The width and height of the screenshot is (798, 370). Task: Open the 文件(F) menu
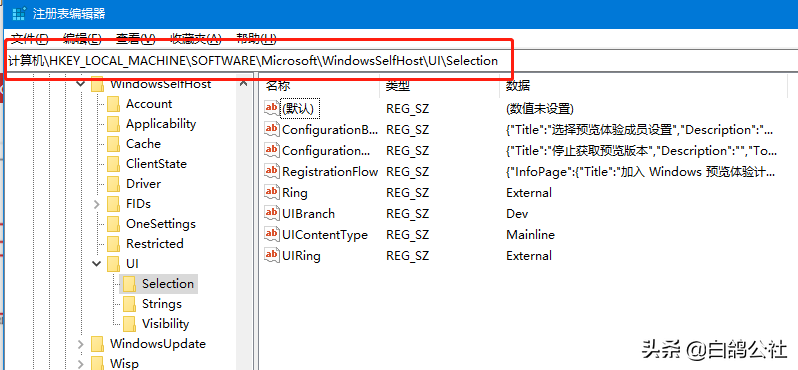click(29, 39)
